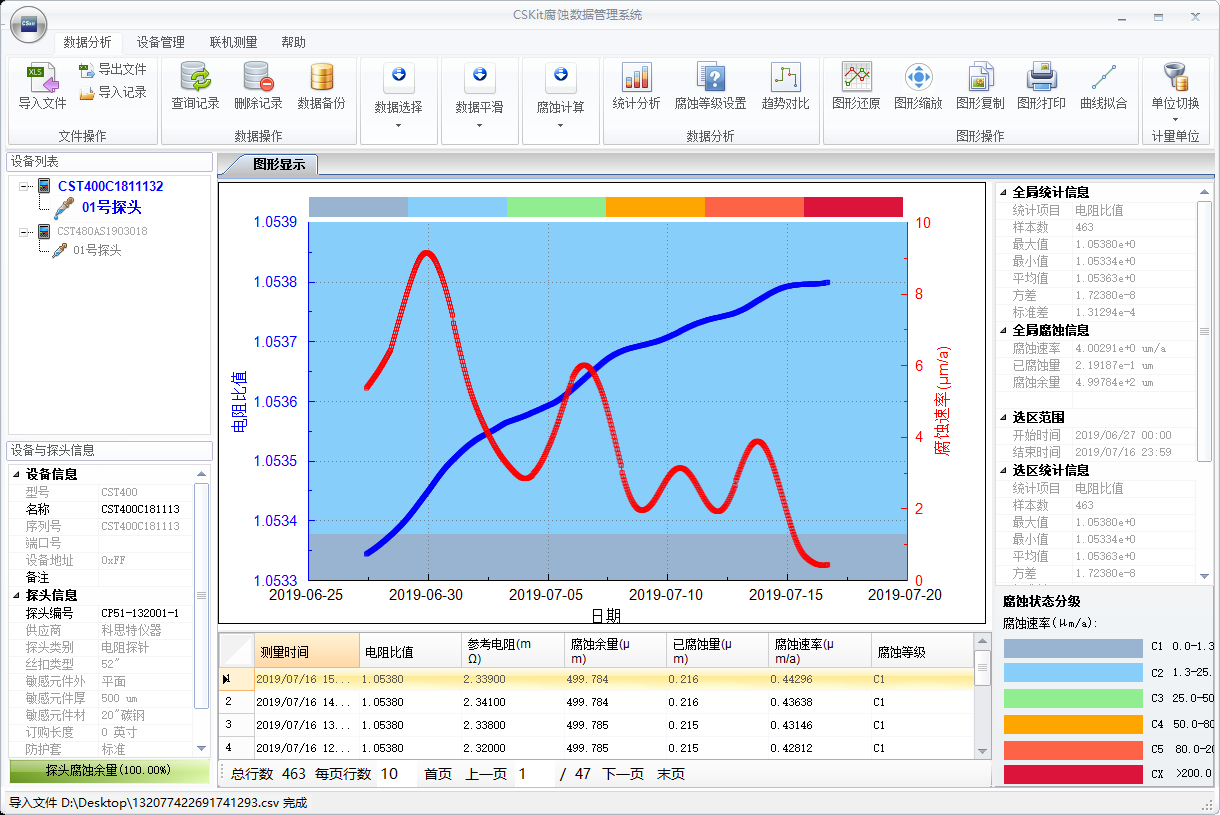The height and width of the screenshot is (815, 1220).
Task: Select table row number 3
Action: point(236,724)
